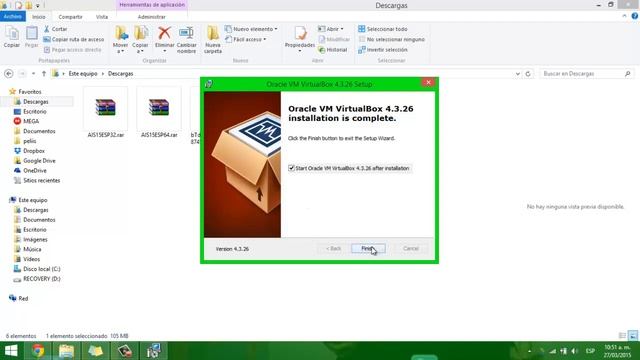Click the Copiar ribbon icon
Image resolution: width=640 pixels, height=360 pixels.
pos(12,37)
